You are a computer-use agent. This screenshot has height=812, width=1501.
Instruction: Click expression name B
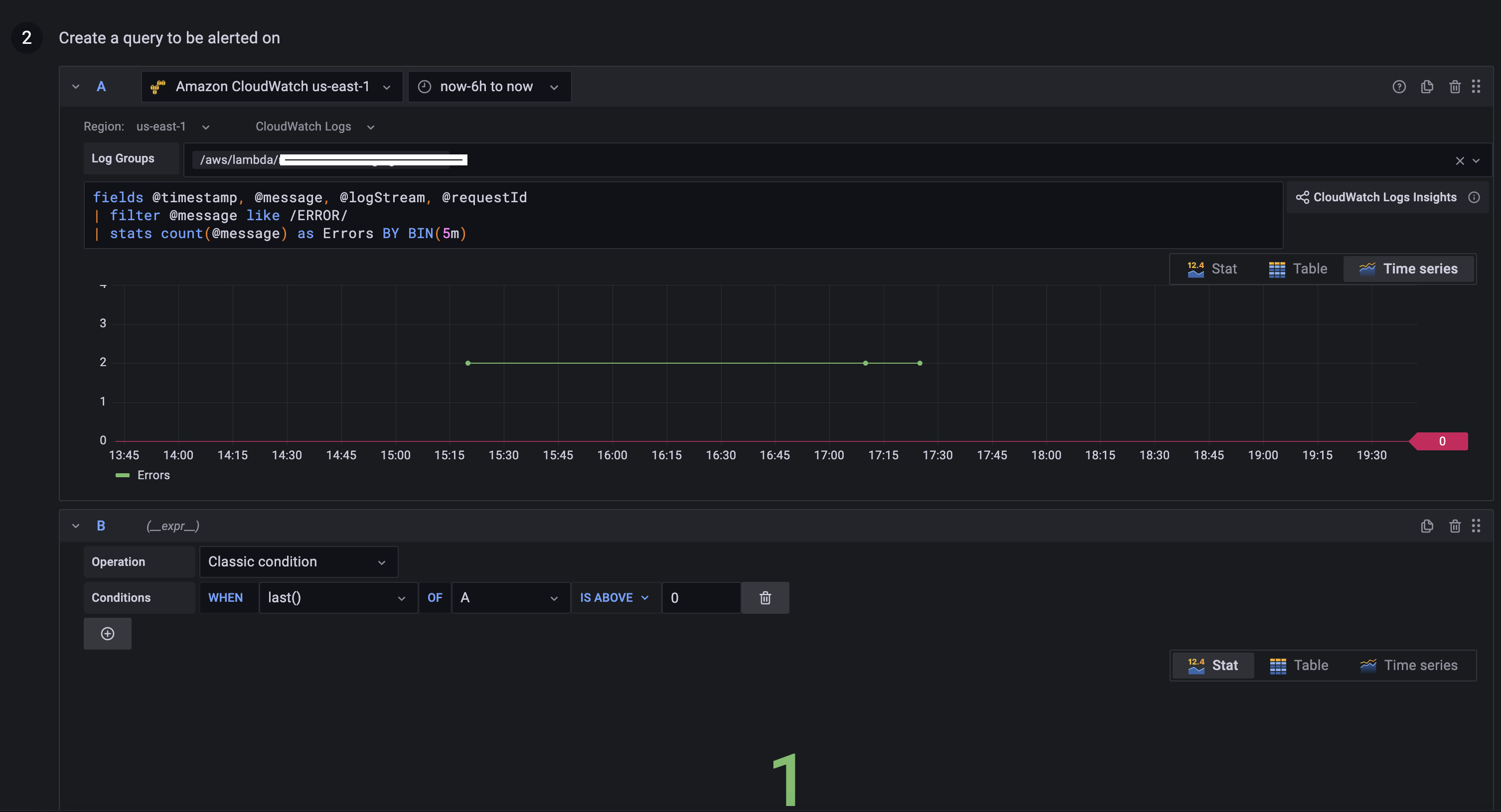[x=101, y=526]
